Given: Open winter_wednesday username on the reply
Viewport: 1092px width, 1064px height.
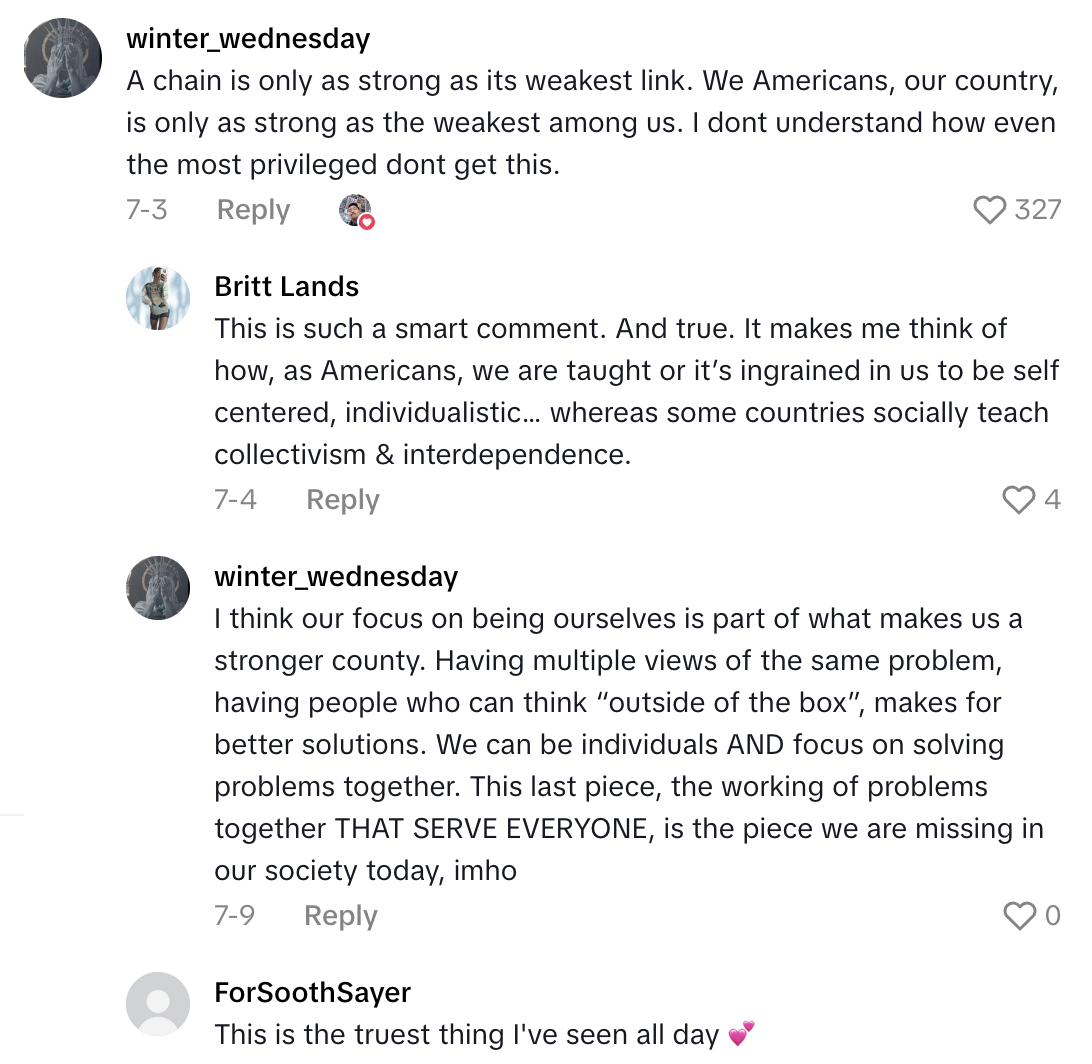Looking at the screenshot, I should tap(336, 577).
